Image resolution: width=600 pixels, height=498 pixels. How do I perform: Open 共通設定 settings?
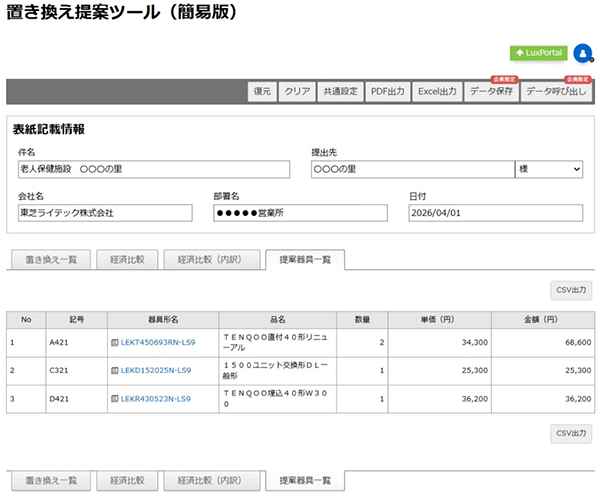pos(340,92)
